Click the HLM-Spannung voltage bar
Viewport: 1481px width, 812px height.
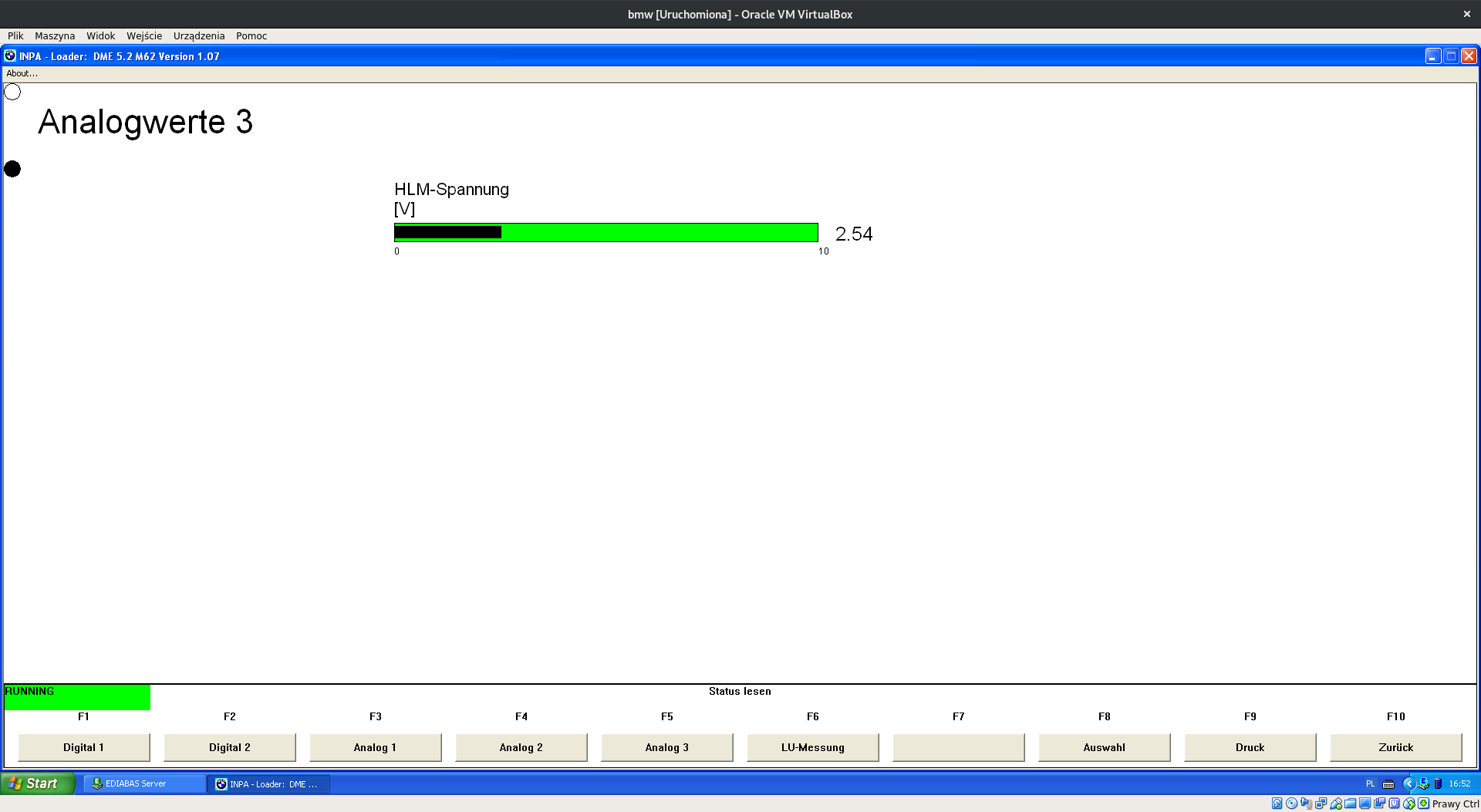click(606, 232)
